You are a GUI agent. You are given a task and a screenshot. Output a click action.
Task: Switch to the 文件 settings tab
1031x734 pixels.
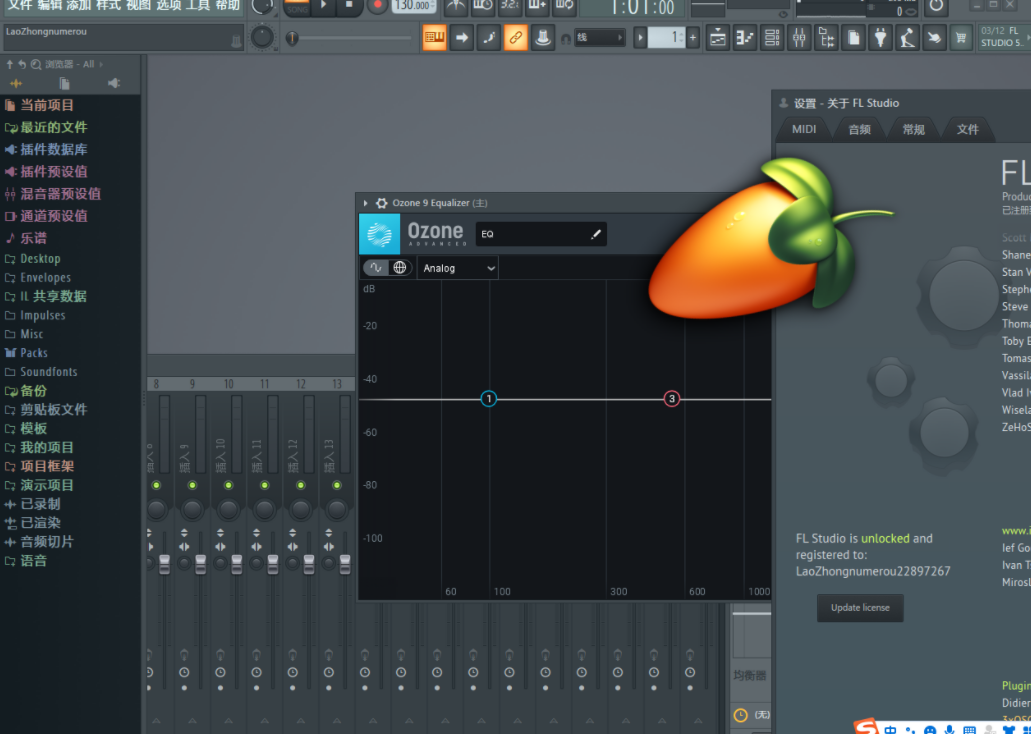967,130
